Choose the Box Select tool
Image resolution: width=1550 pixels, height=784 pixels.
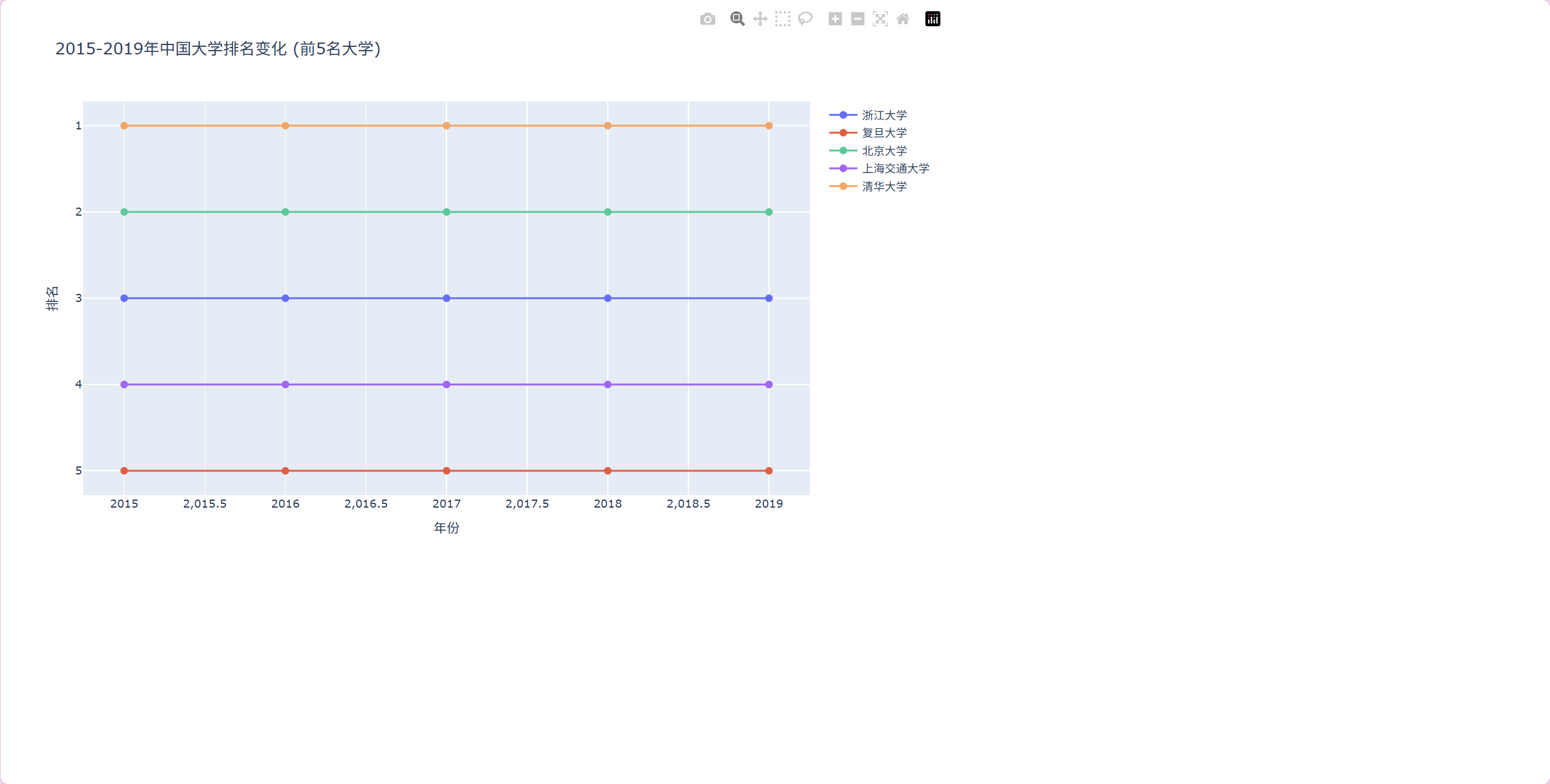(x=782, y=19)
